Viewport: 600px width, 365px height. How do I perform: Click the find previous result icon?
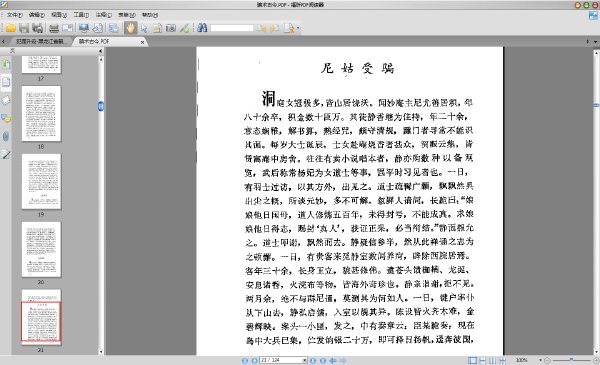(262, 28)
